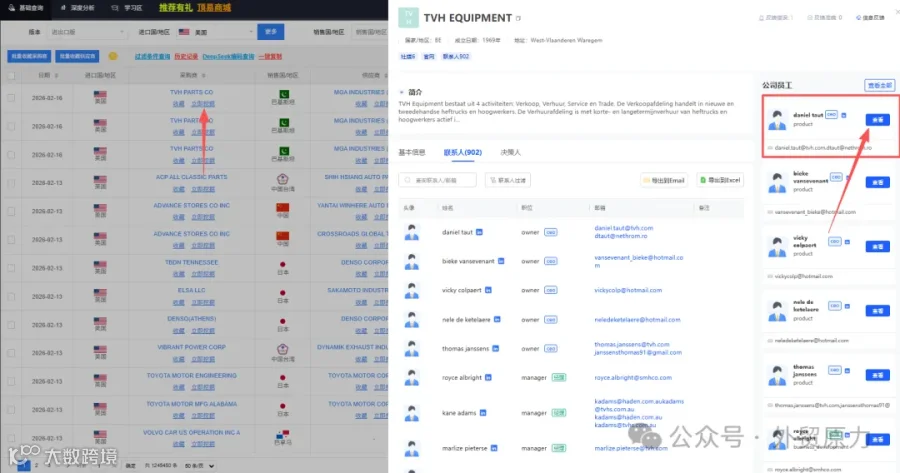The height and width of the screenshot is (473, 900).
Task: Open import country dropdown showing 美国
Action: 215,32
